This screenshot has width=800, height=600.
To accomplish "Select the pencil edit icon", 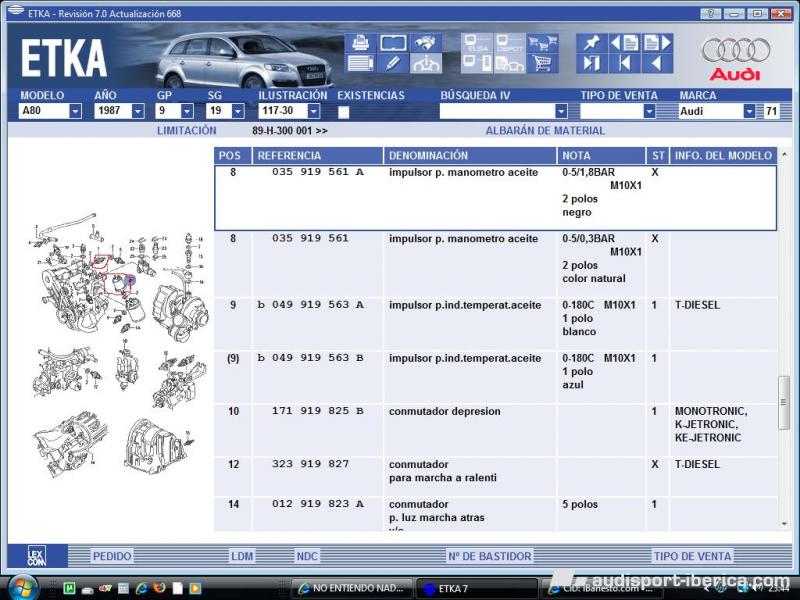I will point(393,64).
